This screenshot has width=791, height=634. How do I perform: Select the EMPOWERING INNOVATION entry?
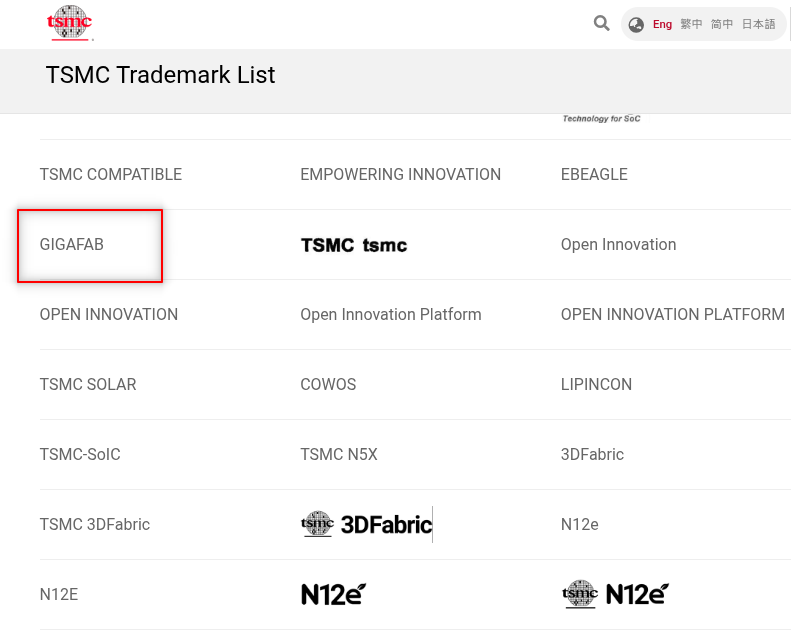click(401, 175)
